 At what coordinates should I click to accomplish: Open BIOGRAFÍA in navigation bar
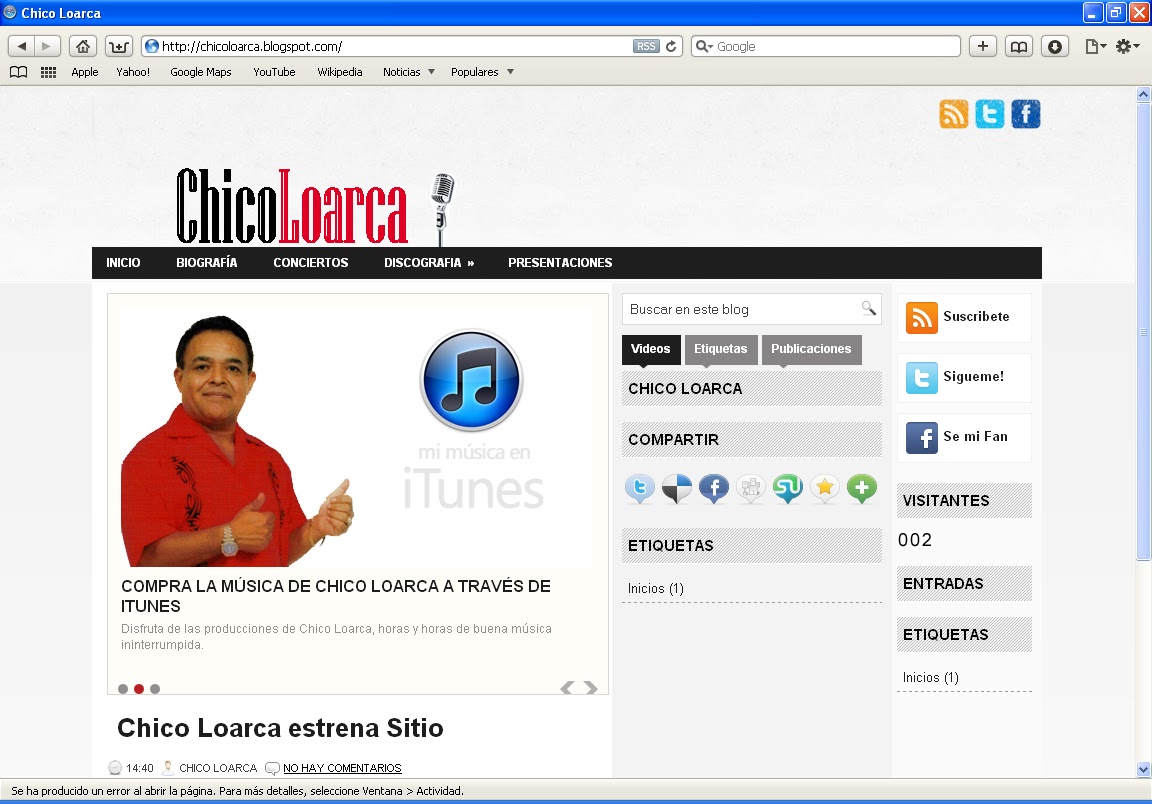[206, 262]
